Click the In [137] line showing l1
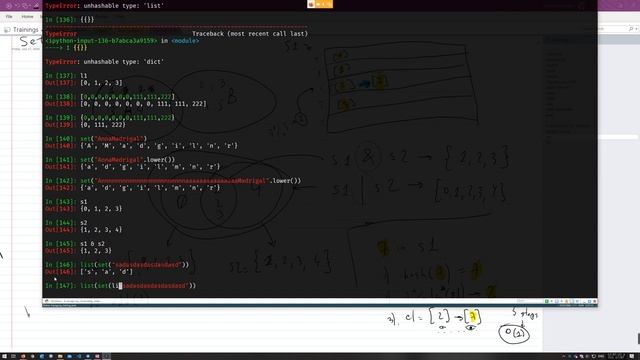This screenshot has height=360, width=640. click(66, 76)
